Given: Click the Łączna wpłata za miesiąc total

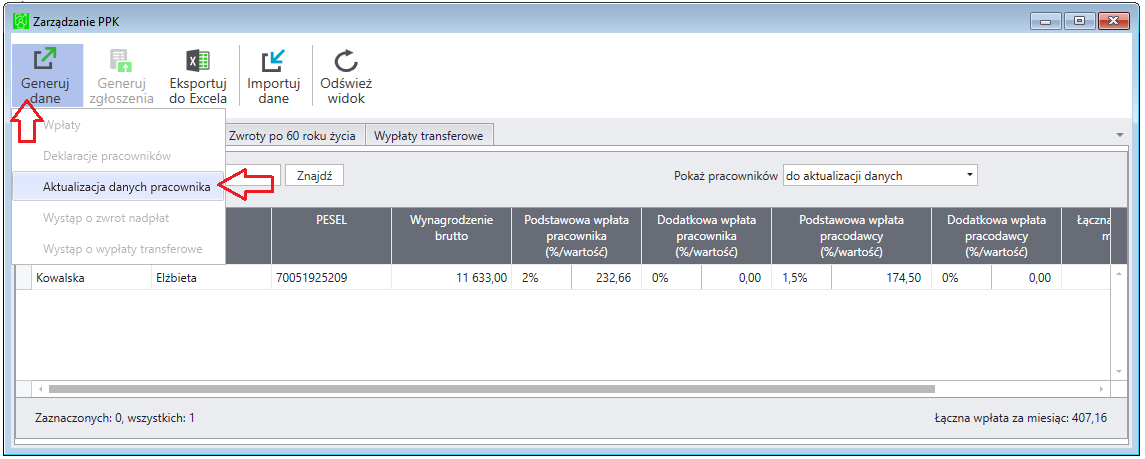Looking at the screenshot, I should click(x=1022, y=418).
